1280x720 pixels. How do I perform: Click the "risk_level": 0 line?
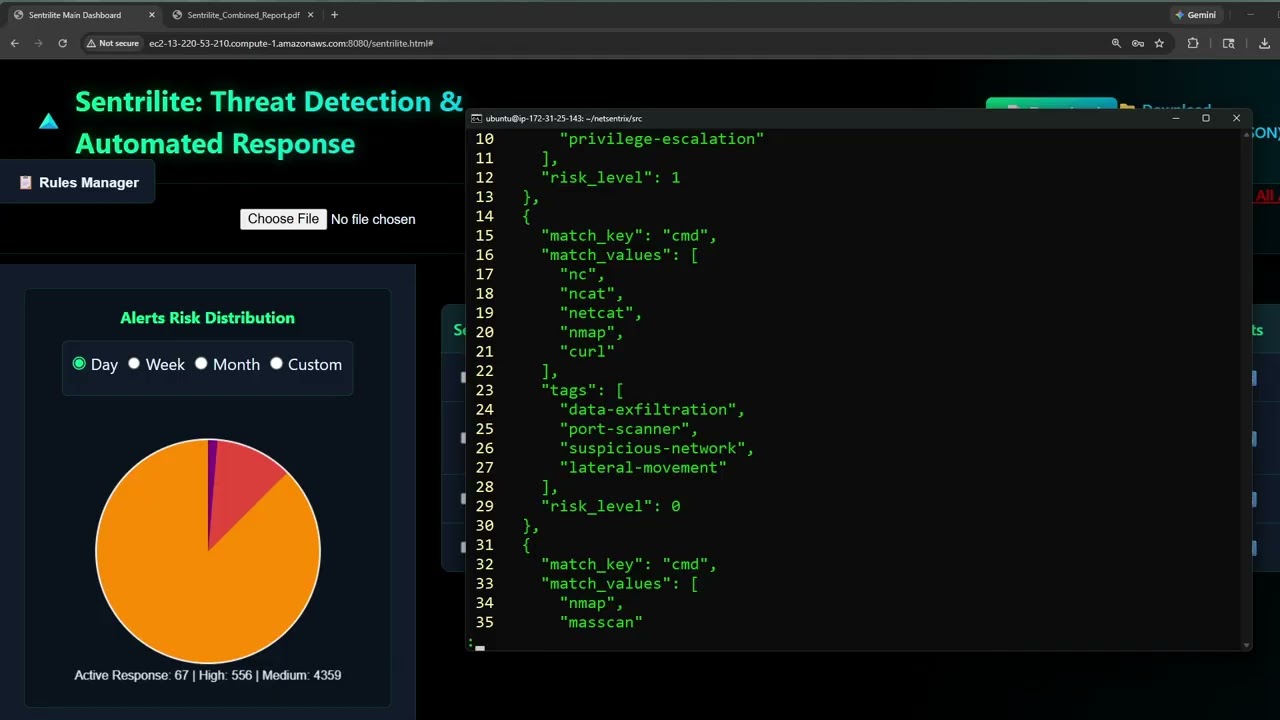(x=610, y=506)
